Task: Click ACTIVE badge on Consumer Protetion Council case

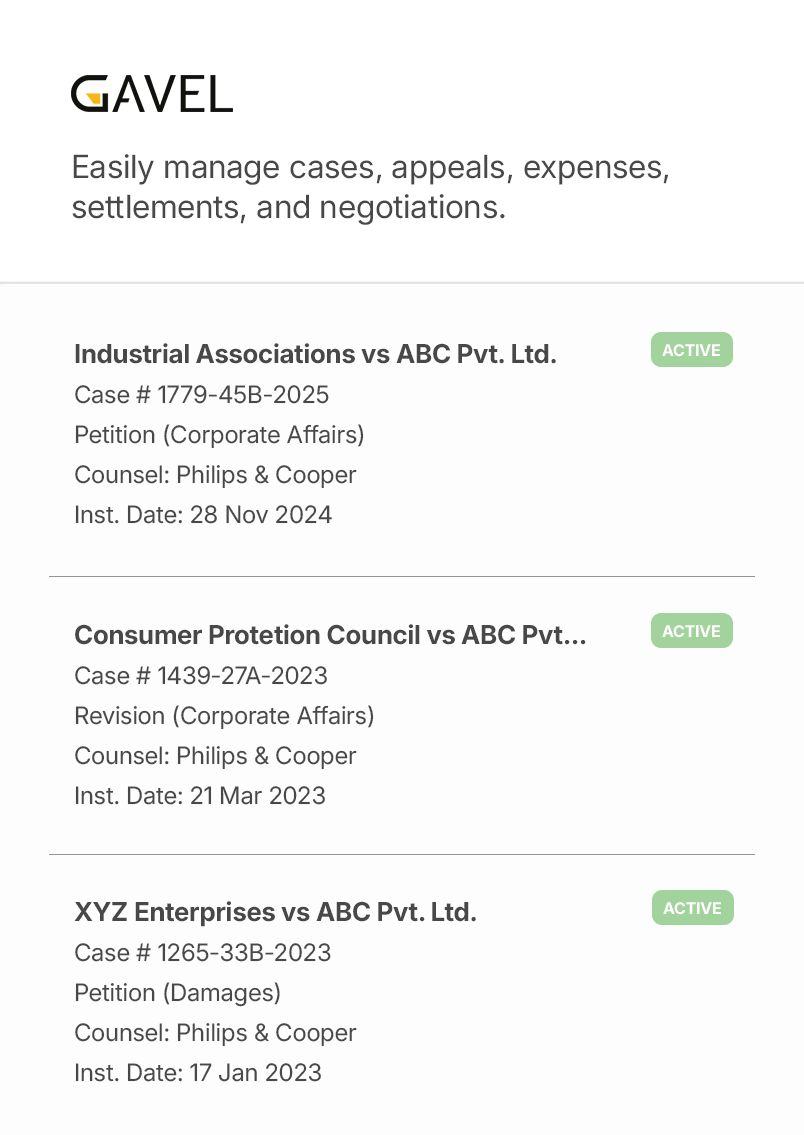Action: tap(692, 631)
